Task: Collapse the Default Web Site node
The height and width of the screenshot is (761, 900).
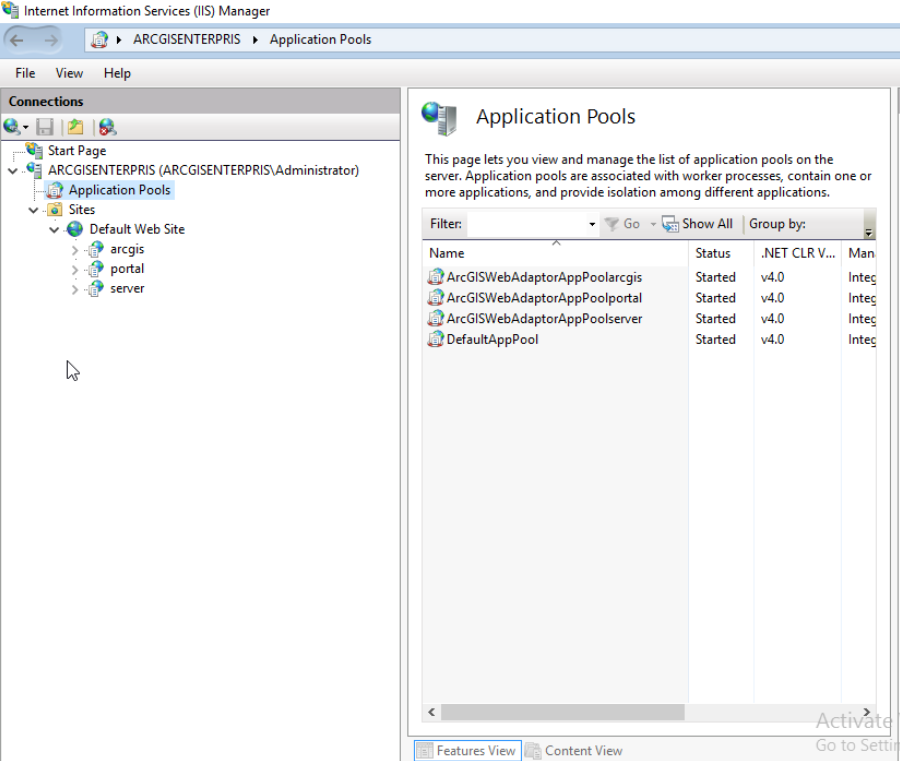Action: point(54,230)
